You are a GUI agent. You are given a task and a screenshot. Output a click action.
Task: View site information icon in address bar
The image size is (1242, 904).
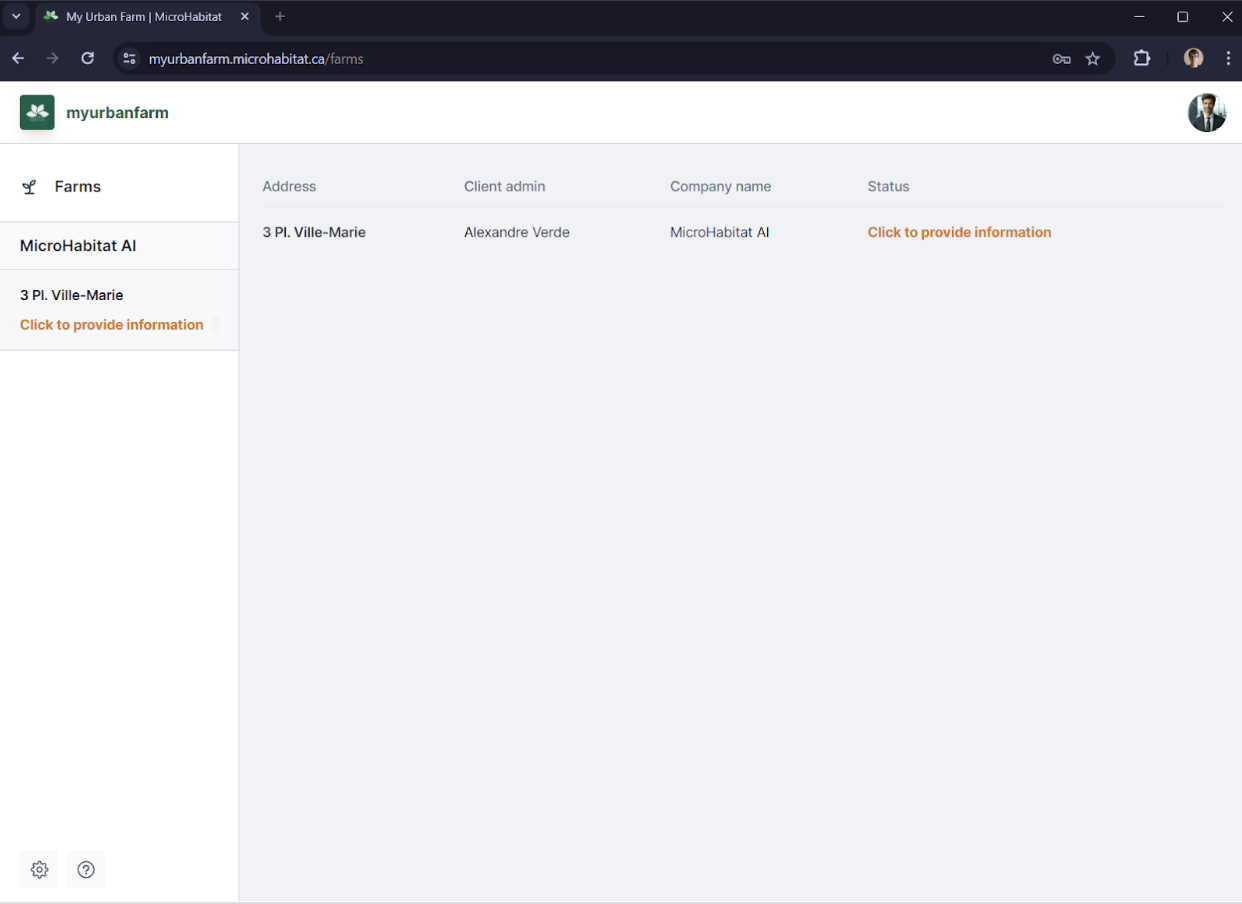pyautogui.click(x=129, y=59)
